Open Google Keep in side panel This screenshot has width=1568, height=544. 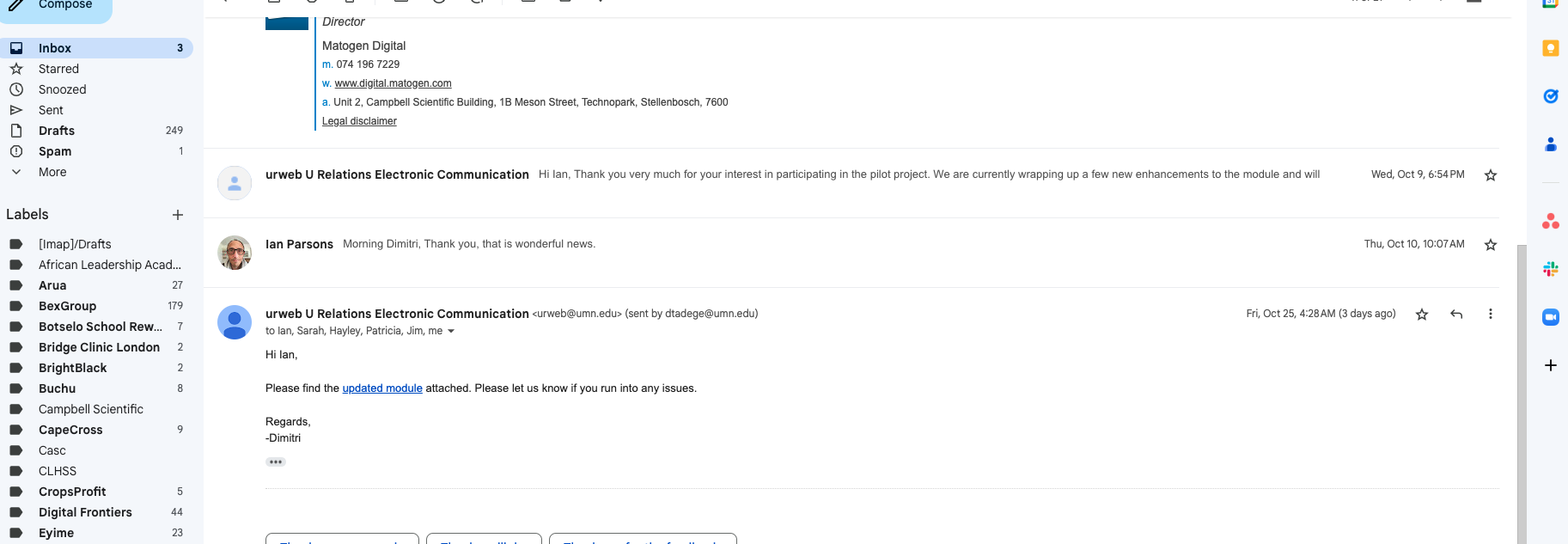tap(1551, 49)
